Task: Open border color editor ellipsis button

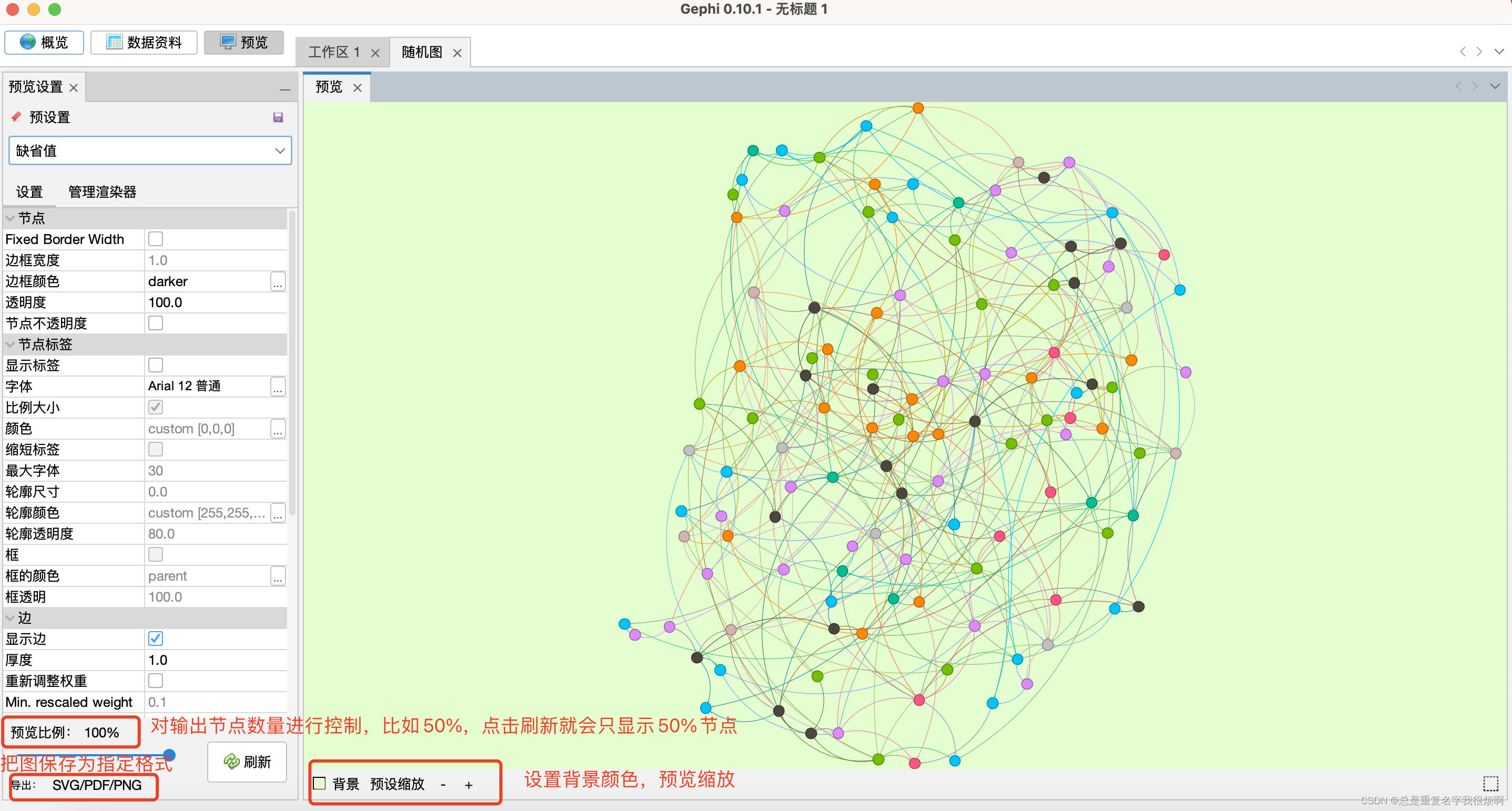Action: pyautogui.click(x=278, y=282)
